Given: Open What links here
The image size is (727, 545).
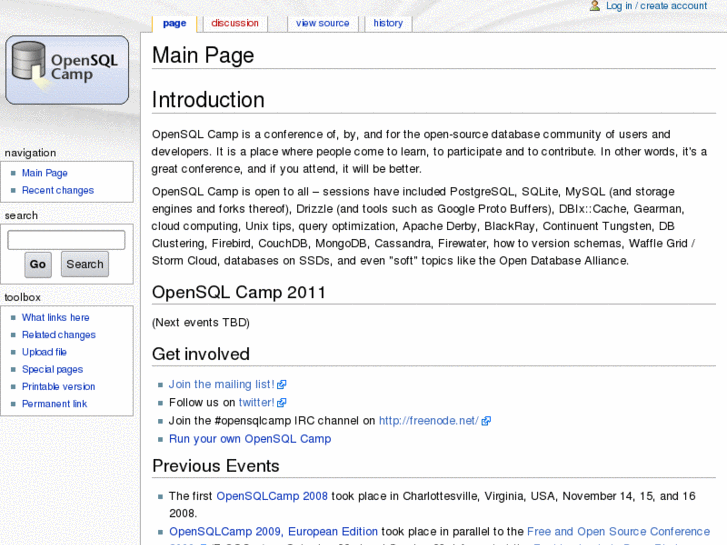Looking at the screenshot, I should coord(56,318).
